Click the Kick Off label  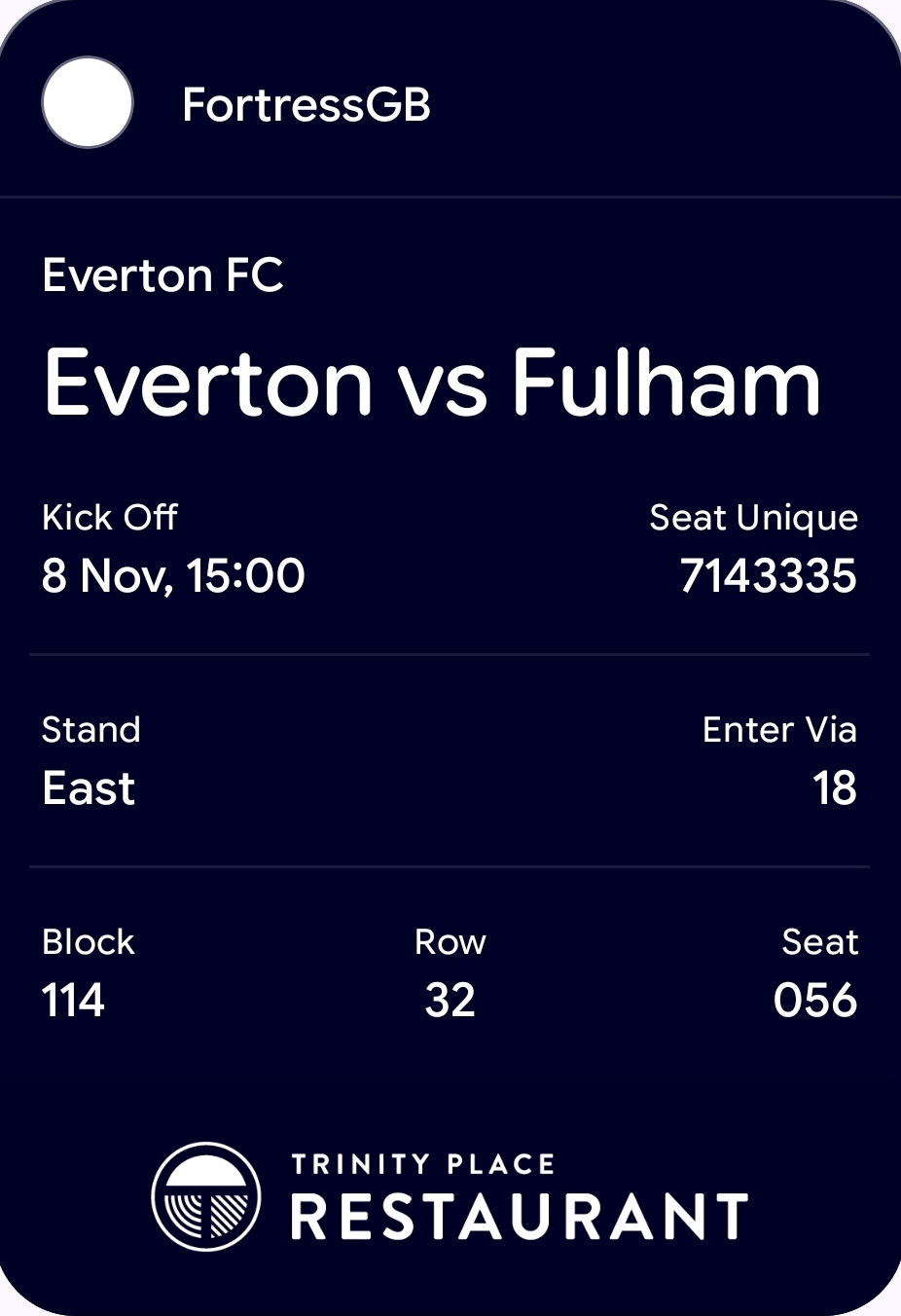point(110,518)
